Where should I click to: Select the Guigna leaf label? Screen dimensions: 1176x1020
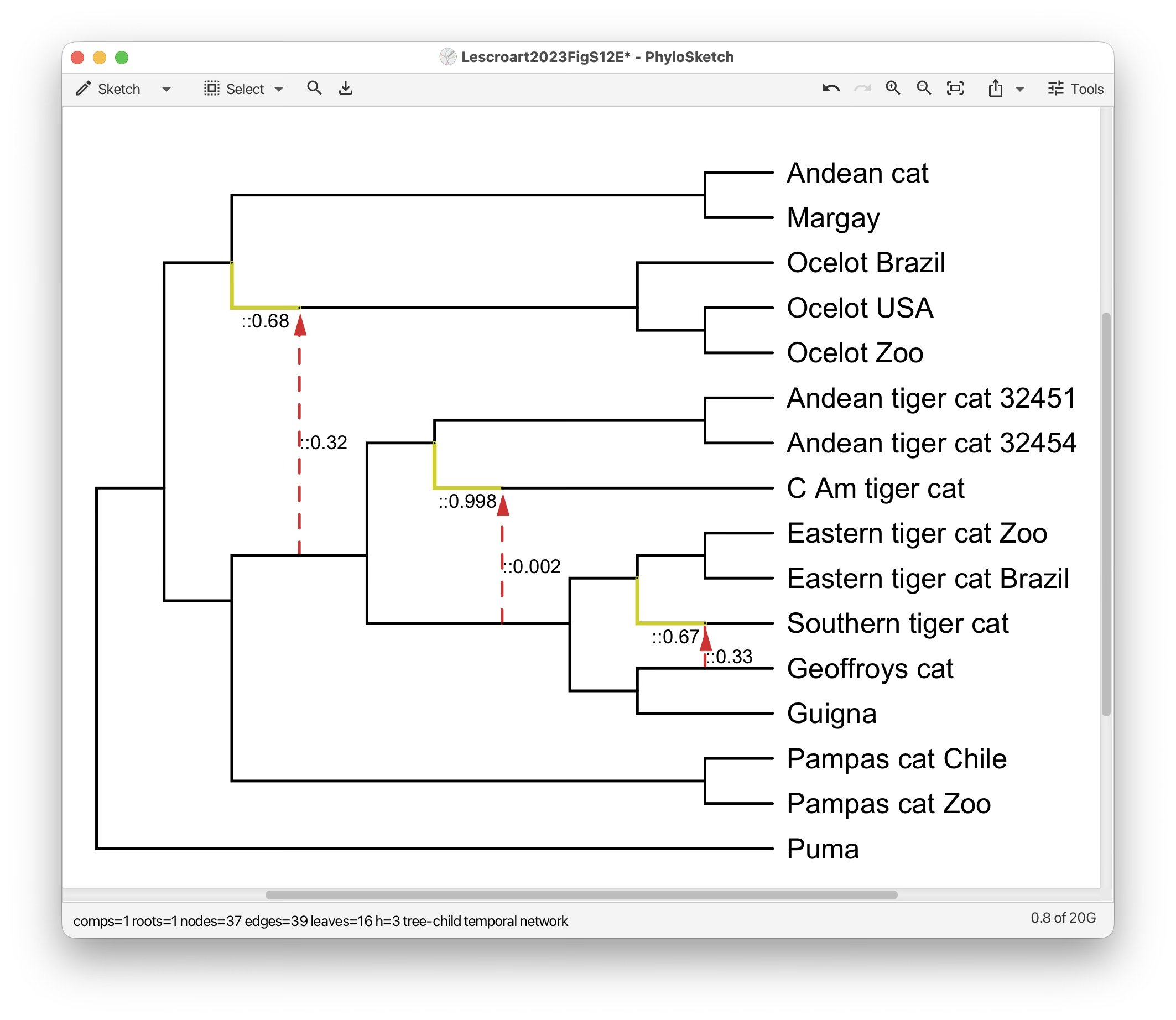(x=831, y=714)
